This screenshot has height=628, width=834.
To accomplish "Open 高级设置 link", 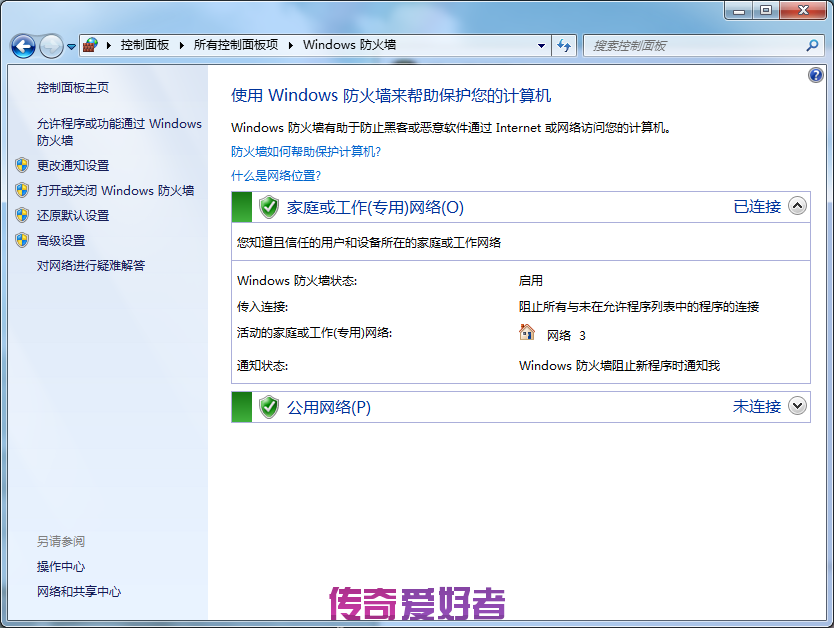I will pos(61,240).
